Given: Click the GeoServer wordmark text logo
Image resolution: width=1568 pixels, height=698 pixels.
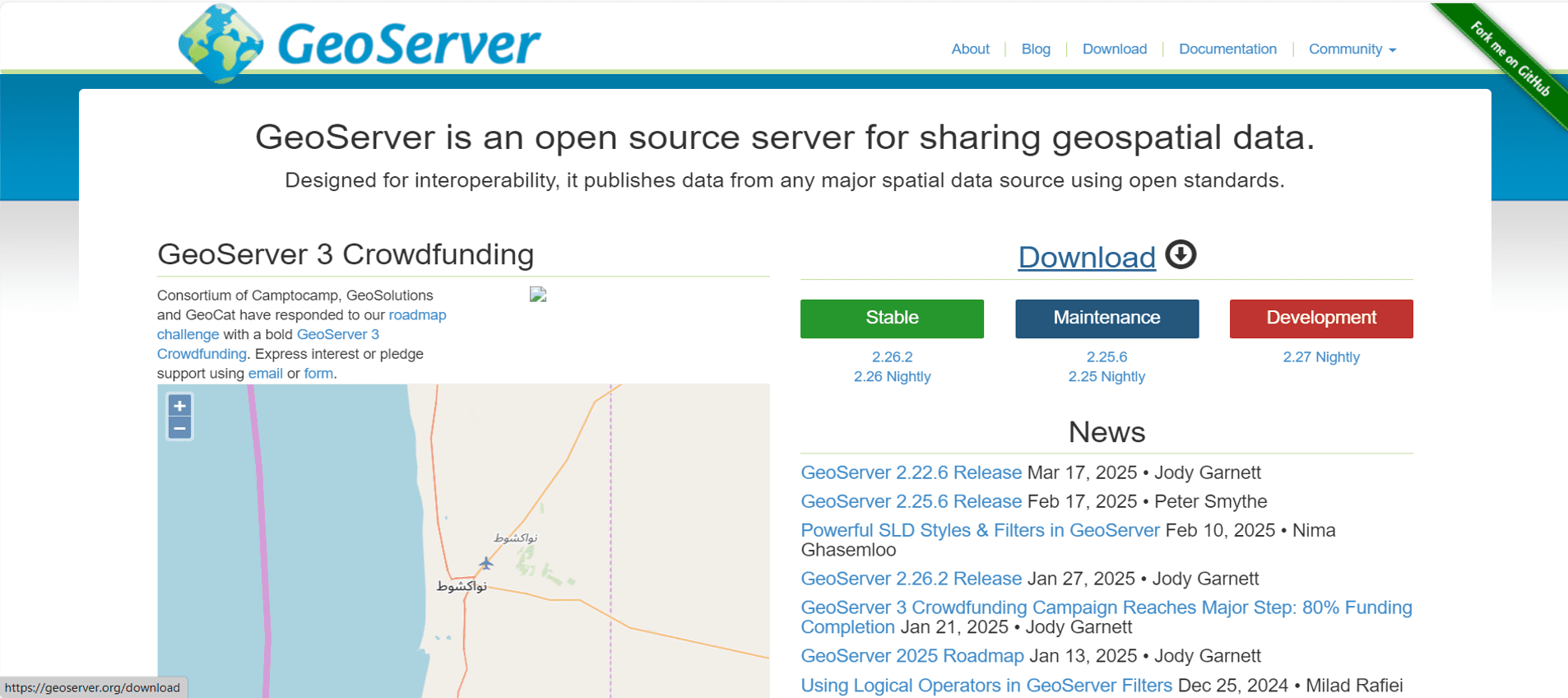Looking at the screenshot, I should click(x=409, y=44).
